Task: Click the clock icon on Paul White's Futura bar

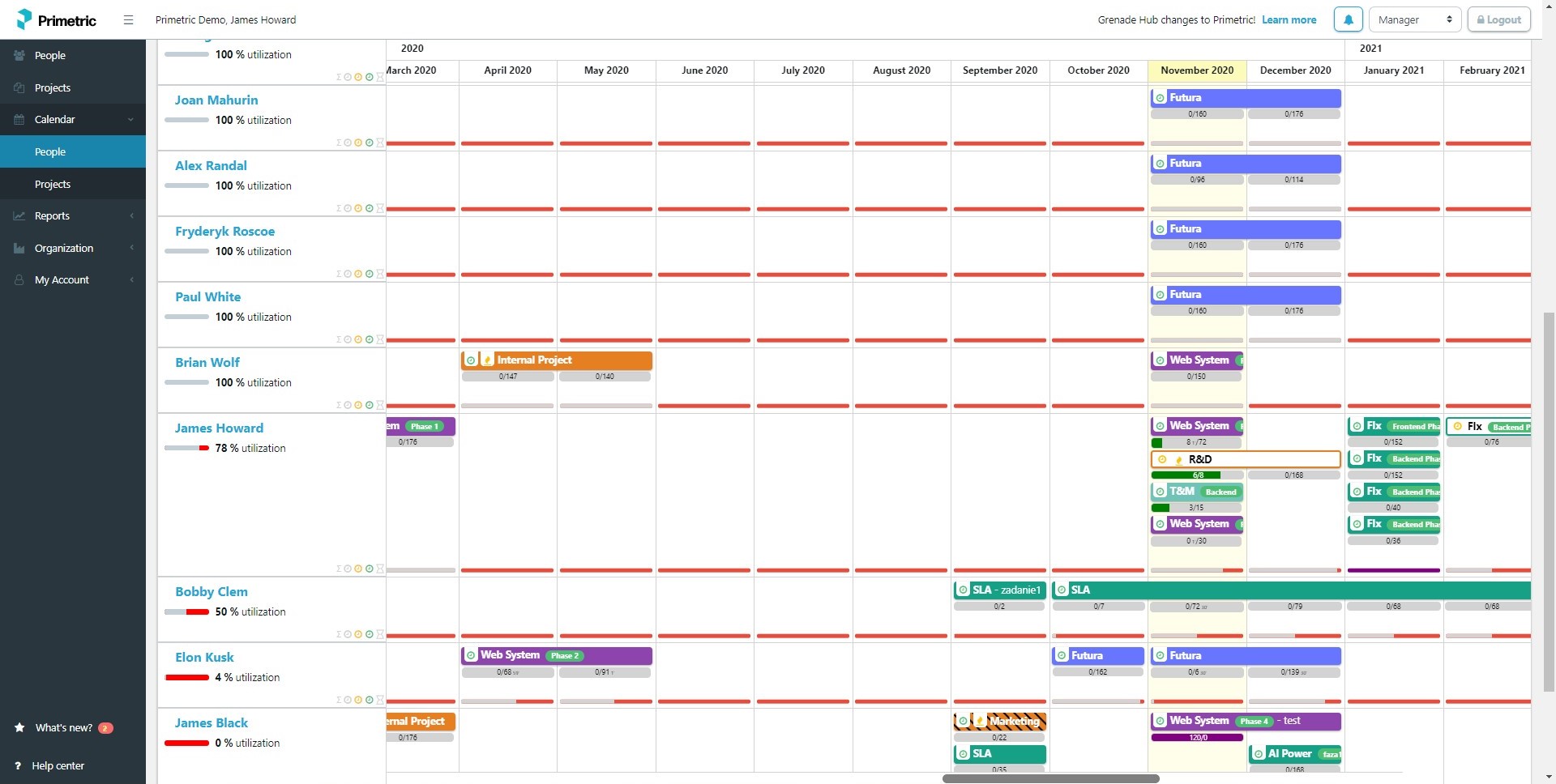Action: [1161, 295]
